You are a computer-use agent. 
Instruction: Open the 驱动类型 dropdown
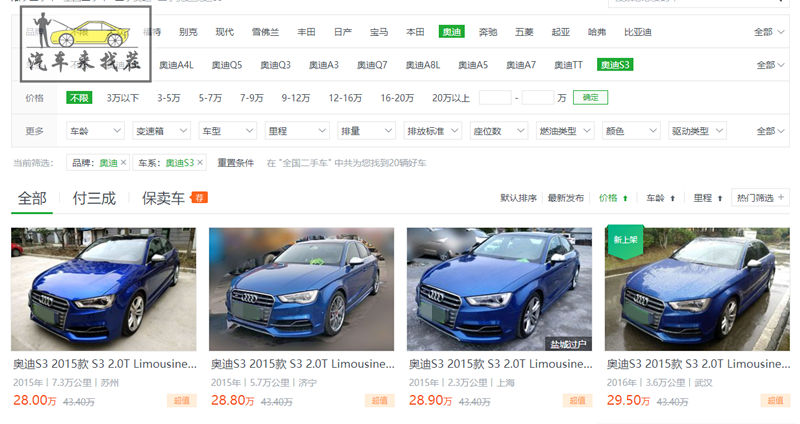[697, 131]
